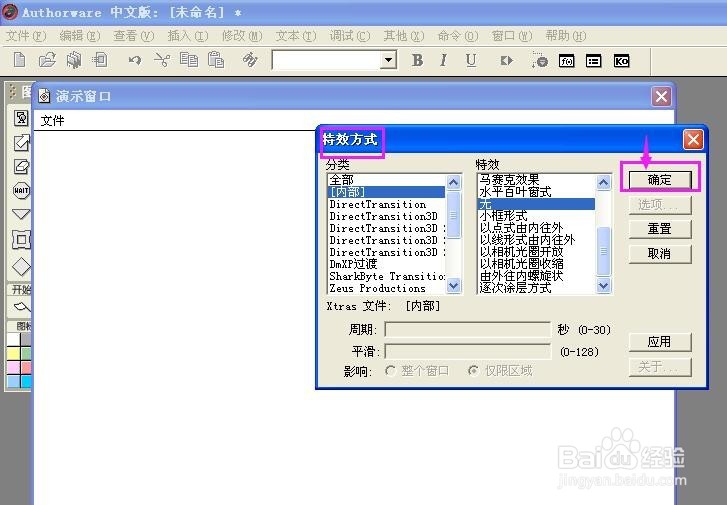The width and height of the screenshot is (727, 505).
Task: Open the 调试 menu
Action: (x=350, y=36)
